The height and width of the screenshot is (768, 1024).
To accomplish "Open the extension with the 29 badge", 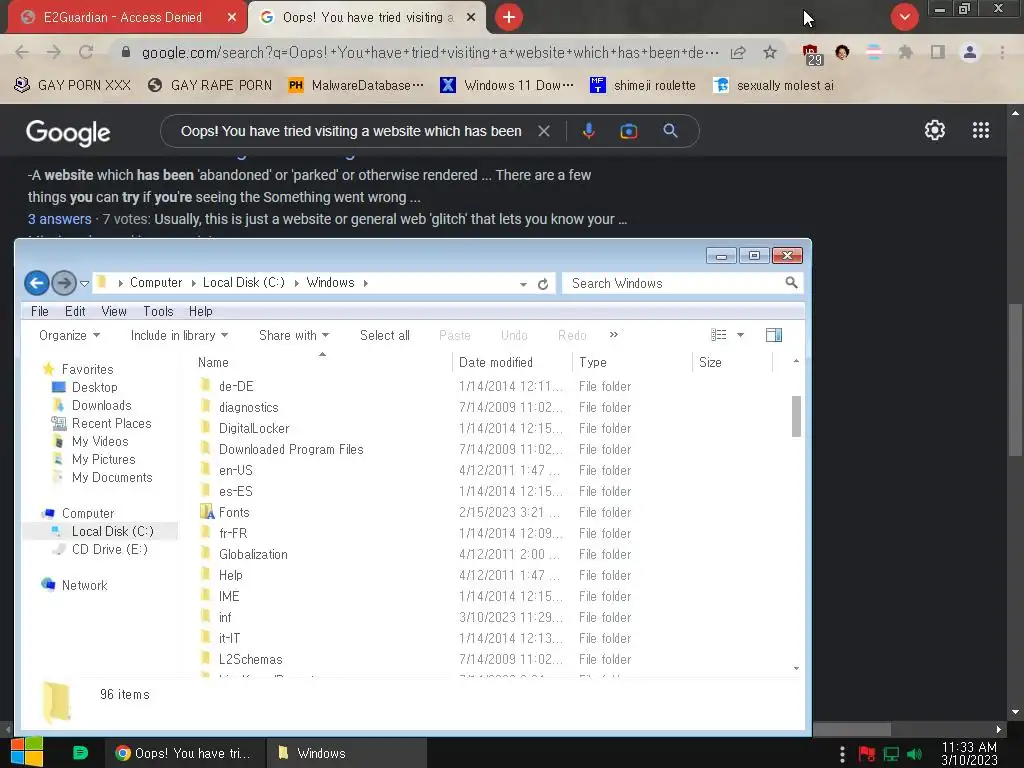I will click(x=811, y=54).
